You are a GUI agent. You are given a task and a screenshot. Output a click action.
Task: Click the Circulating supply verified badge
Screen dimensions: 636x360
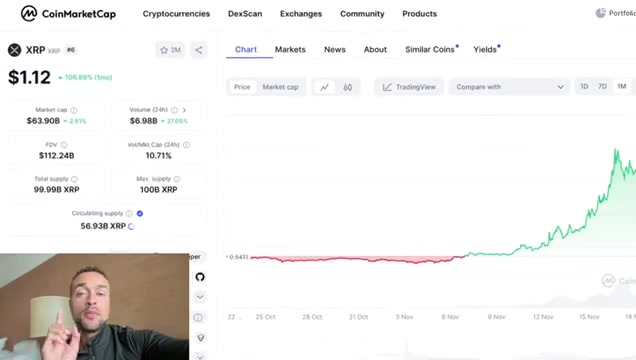(140, 213)
